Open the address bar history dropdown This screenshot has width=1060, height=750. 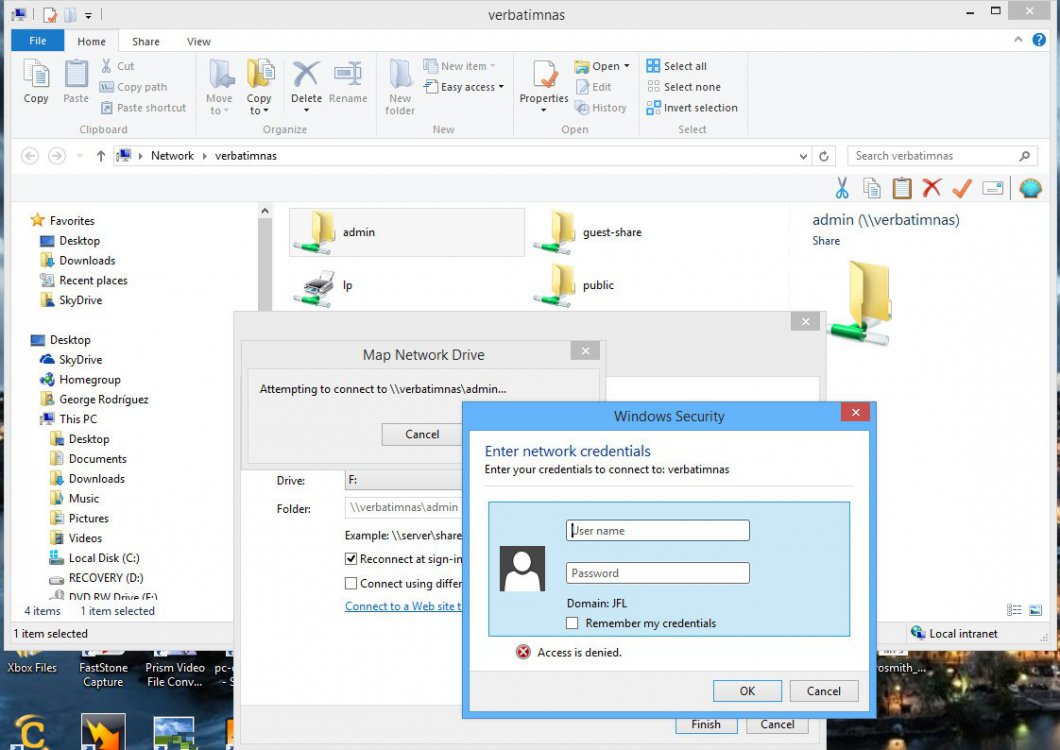803,156
